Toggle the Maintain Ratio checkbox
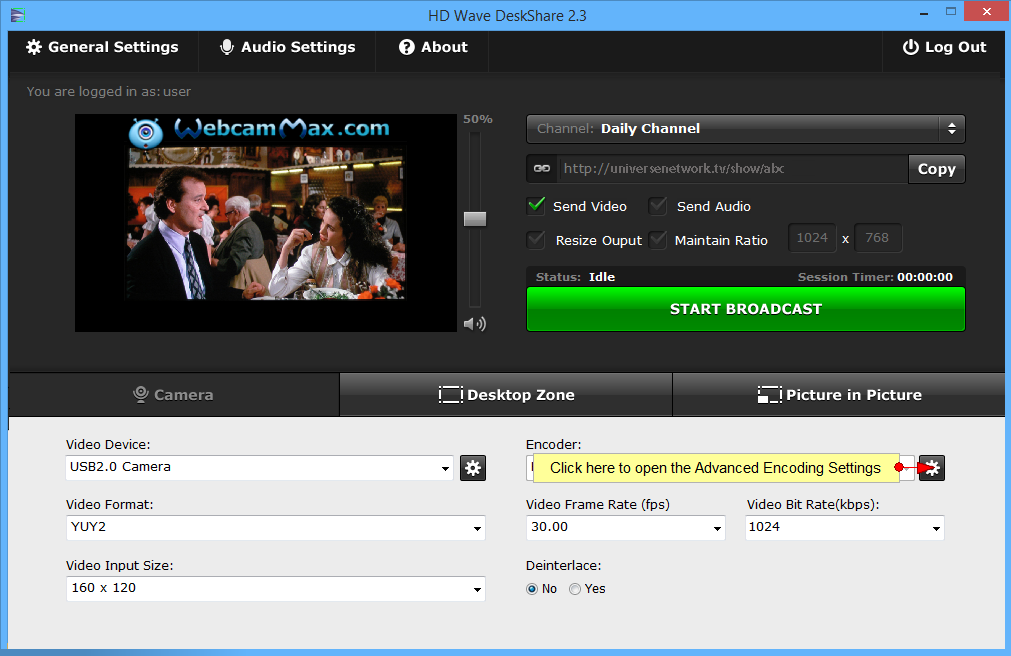Screen dimensions: 1011x656 tap(658, 240)
